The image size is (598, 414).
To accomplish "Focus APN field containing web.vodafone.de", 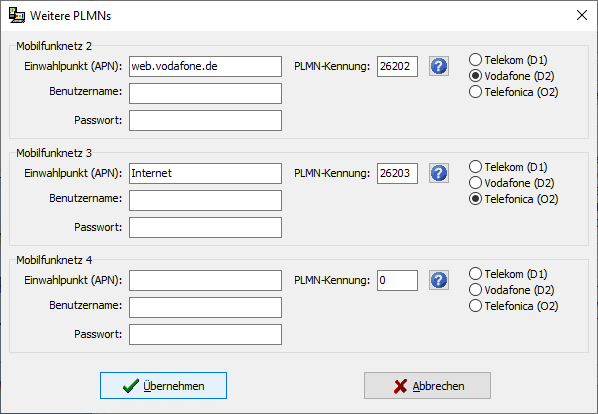I will (205, 66).
